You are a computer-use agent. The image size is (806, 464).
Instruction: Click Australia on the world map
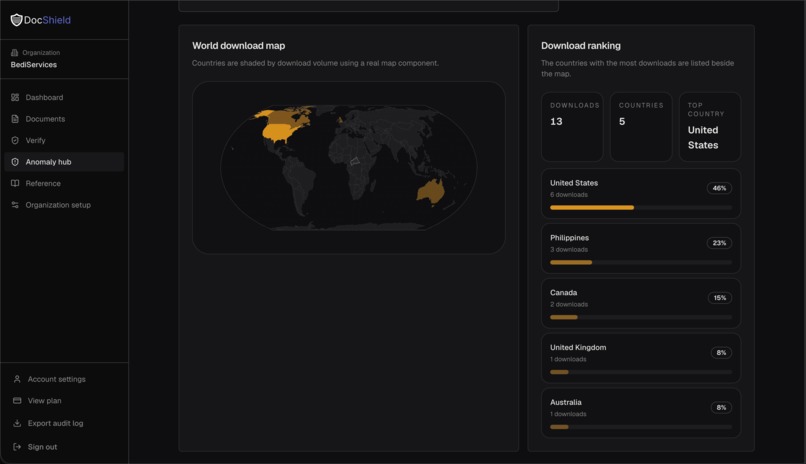(x=430, y=192)
